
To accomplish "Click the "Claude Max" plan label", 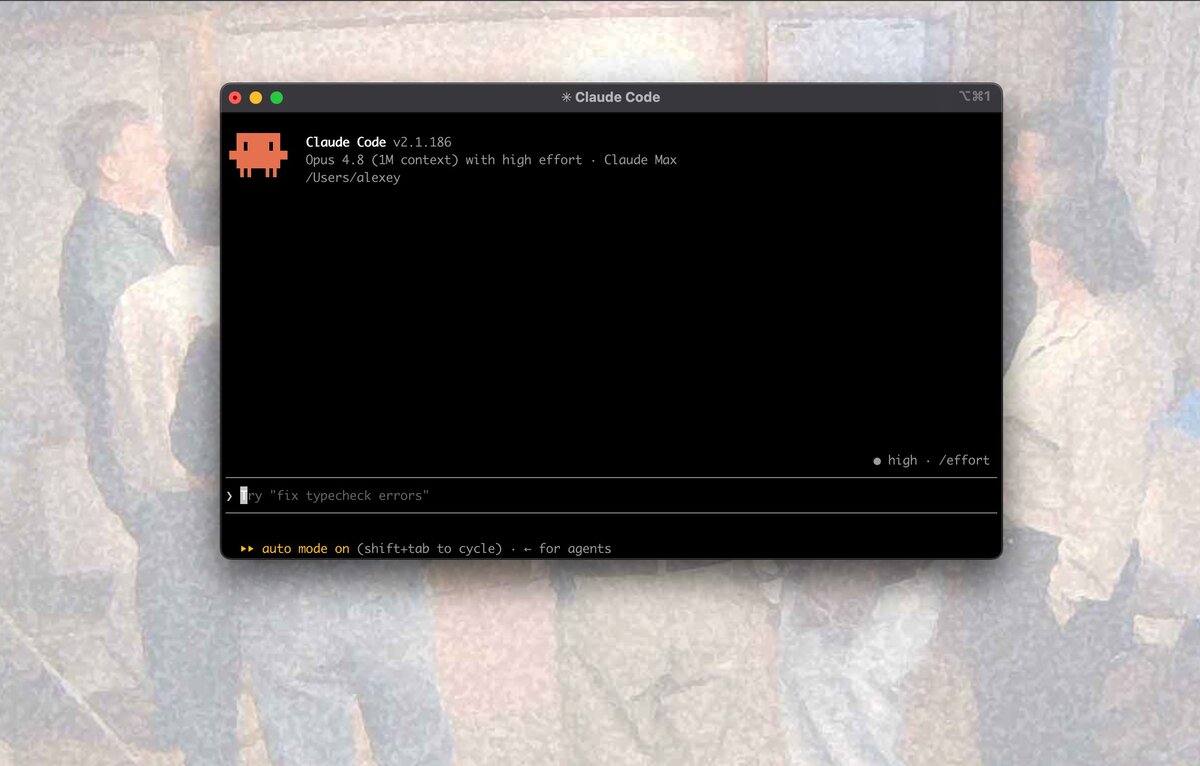I will tap(640, 160).
